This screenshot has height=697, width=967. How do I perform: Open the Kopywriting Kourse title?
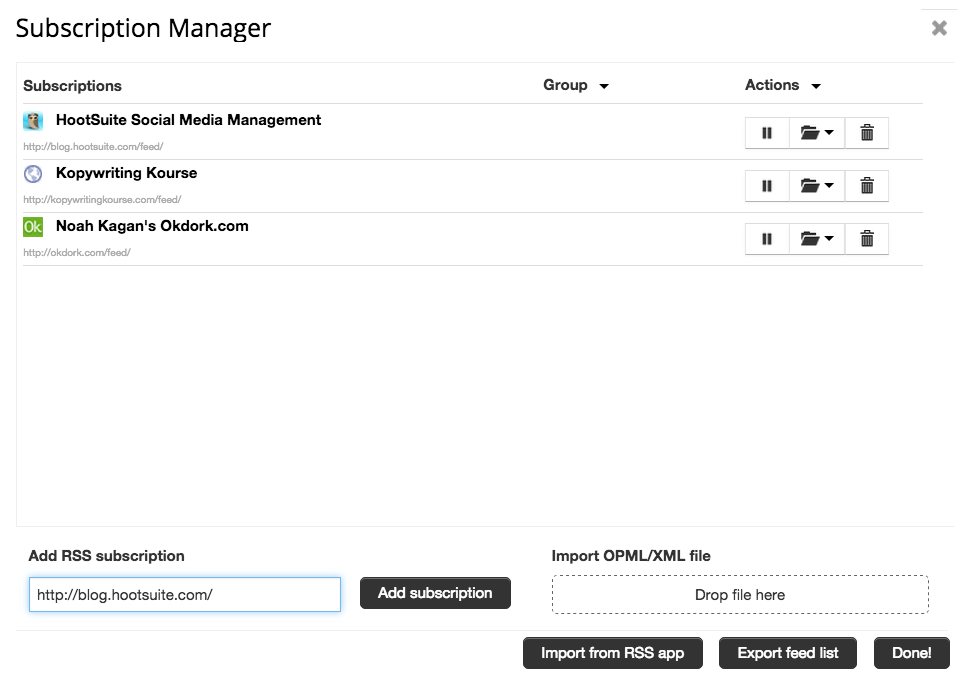[126, 173]
